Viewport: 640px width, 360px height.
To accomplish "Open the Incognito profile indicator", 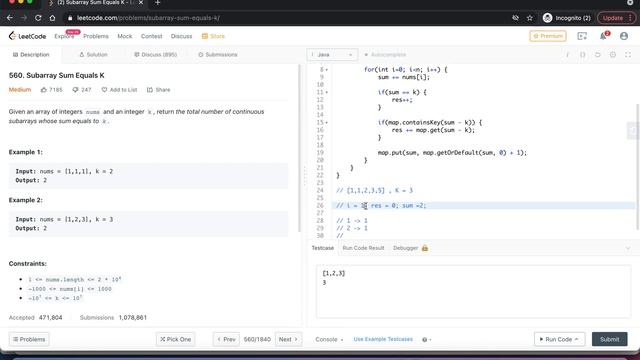I will pos(567,18).
